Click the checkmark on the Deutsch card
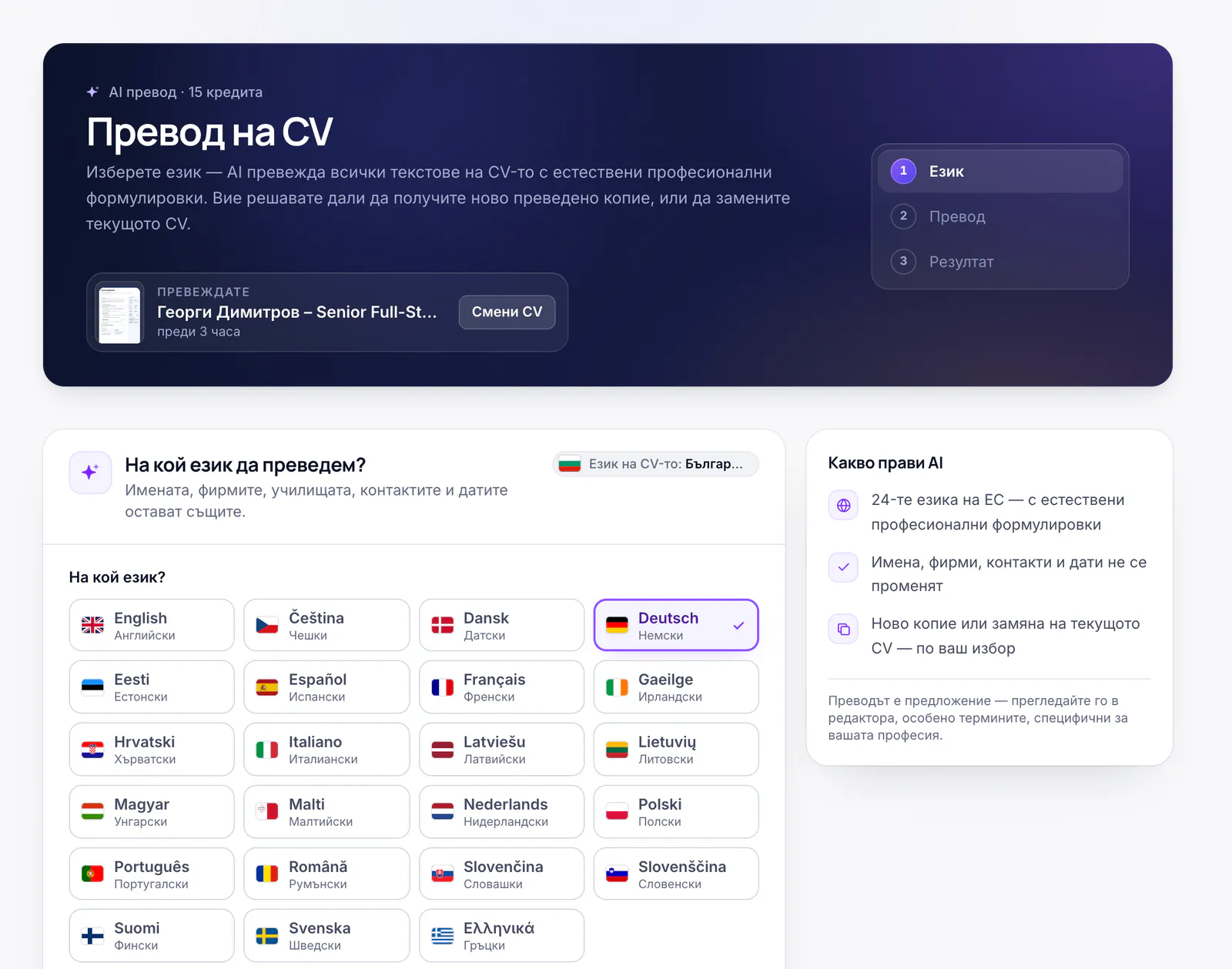 click(738, 626)
